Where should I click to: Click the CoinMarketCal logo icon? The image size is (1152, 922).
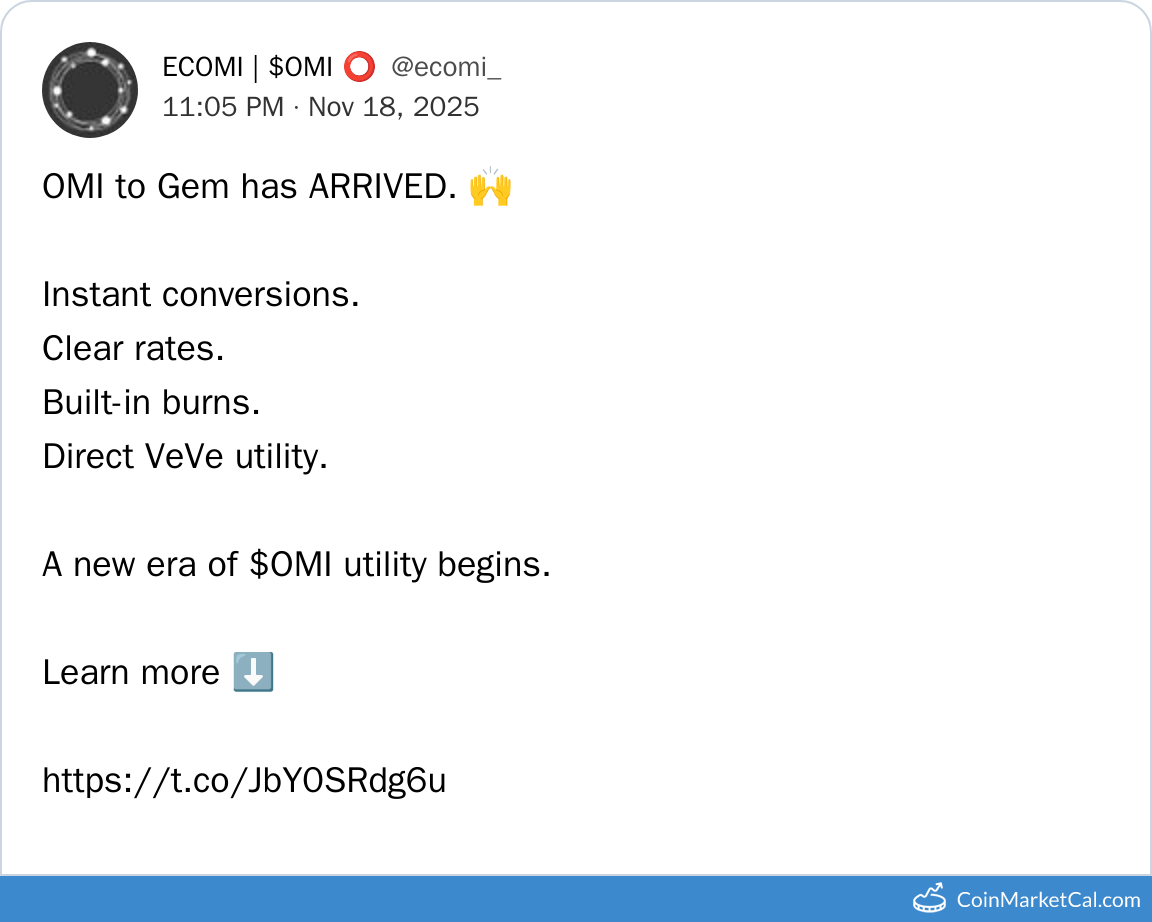930,898
